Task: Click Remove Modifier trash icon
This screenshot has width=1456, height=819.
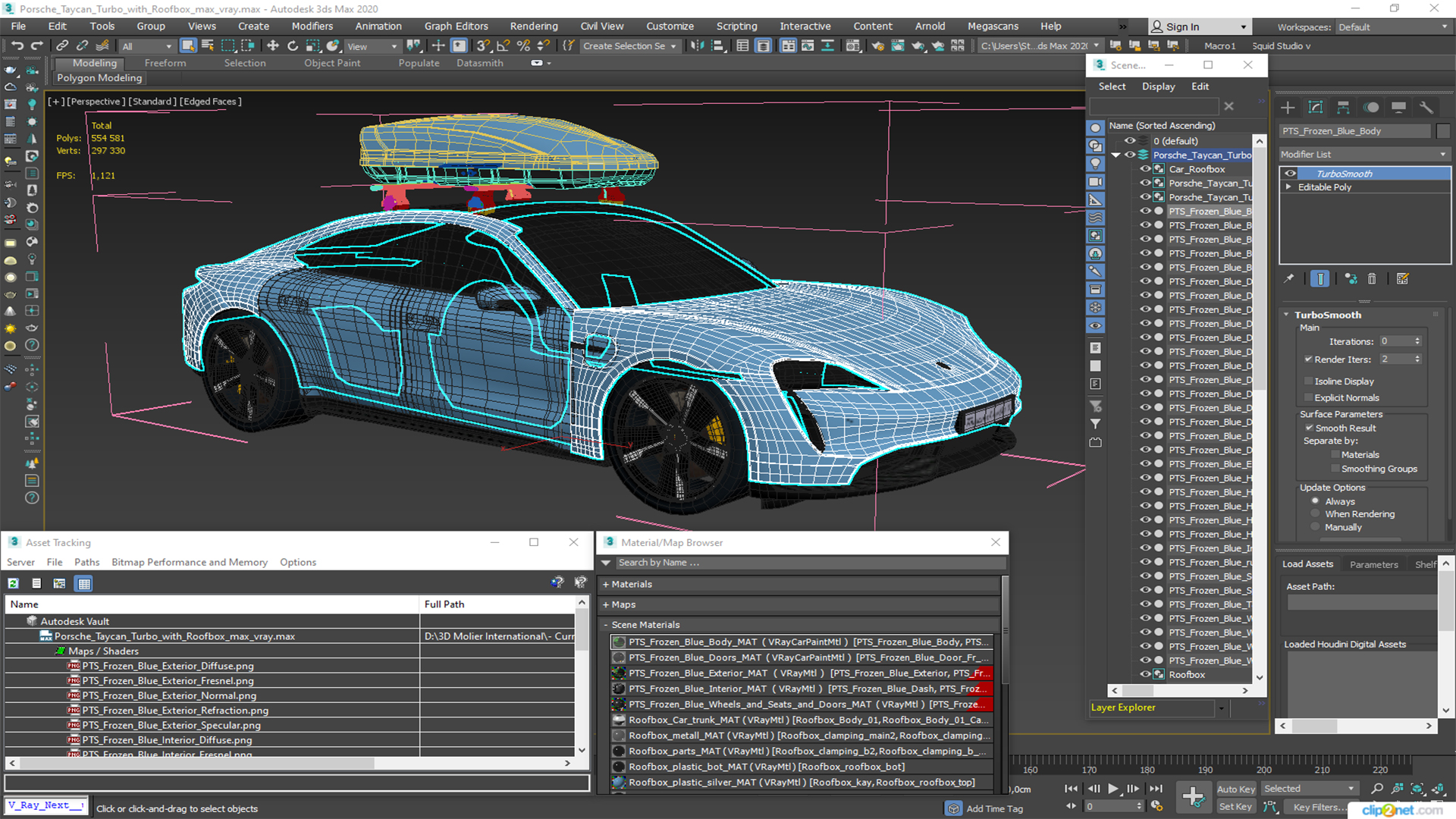Action: (1372, 279)
